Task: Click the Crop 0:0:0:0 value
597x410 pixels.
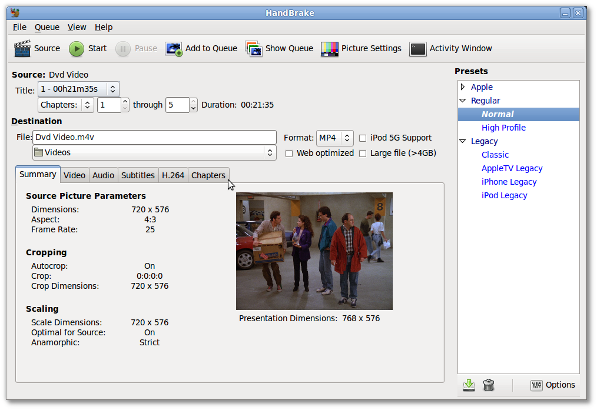Action: [149, 276]
